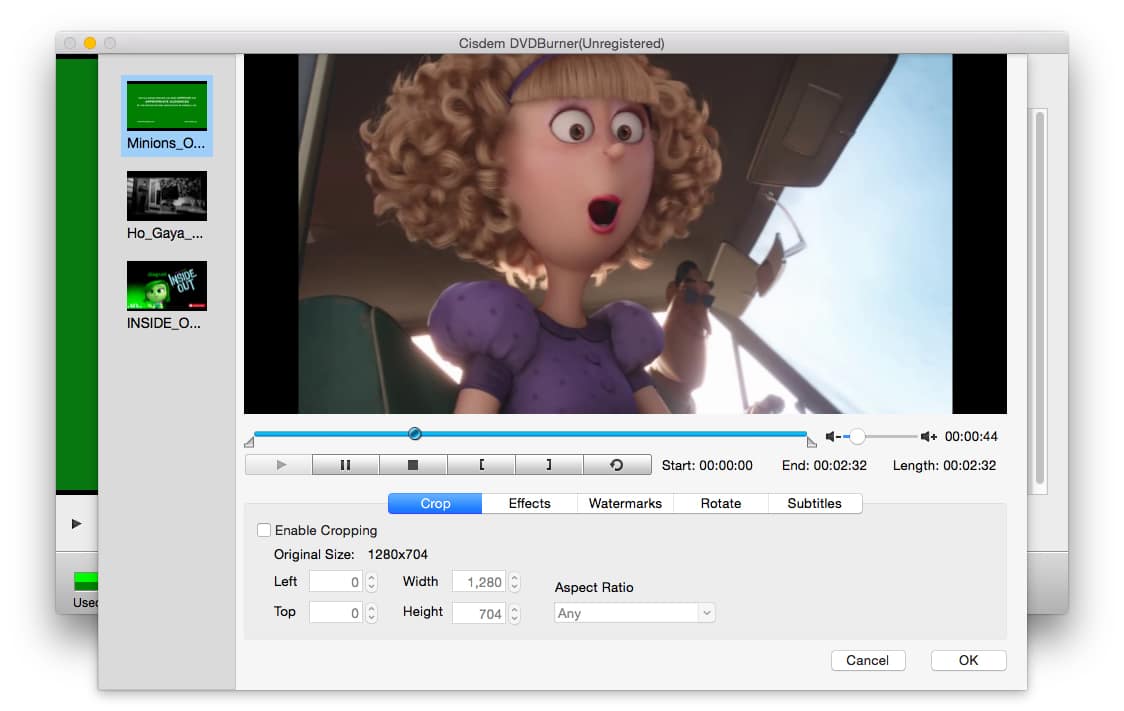Click the volume decrease speaker icon
Screen dimensions: 1124x711
click(x=832, y=437)
